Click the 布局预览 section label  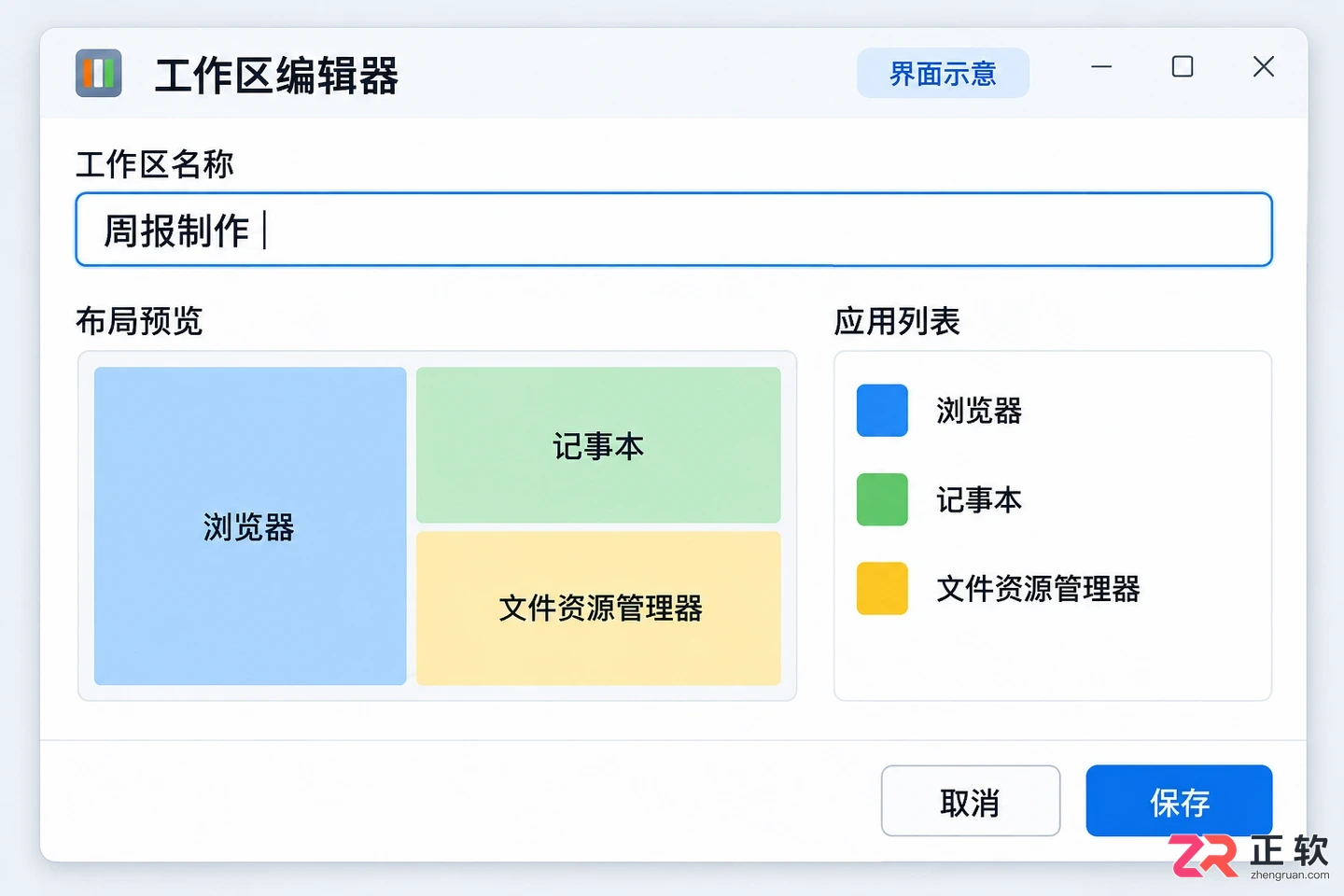pyautogui.click(x=139, y=321)
